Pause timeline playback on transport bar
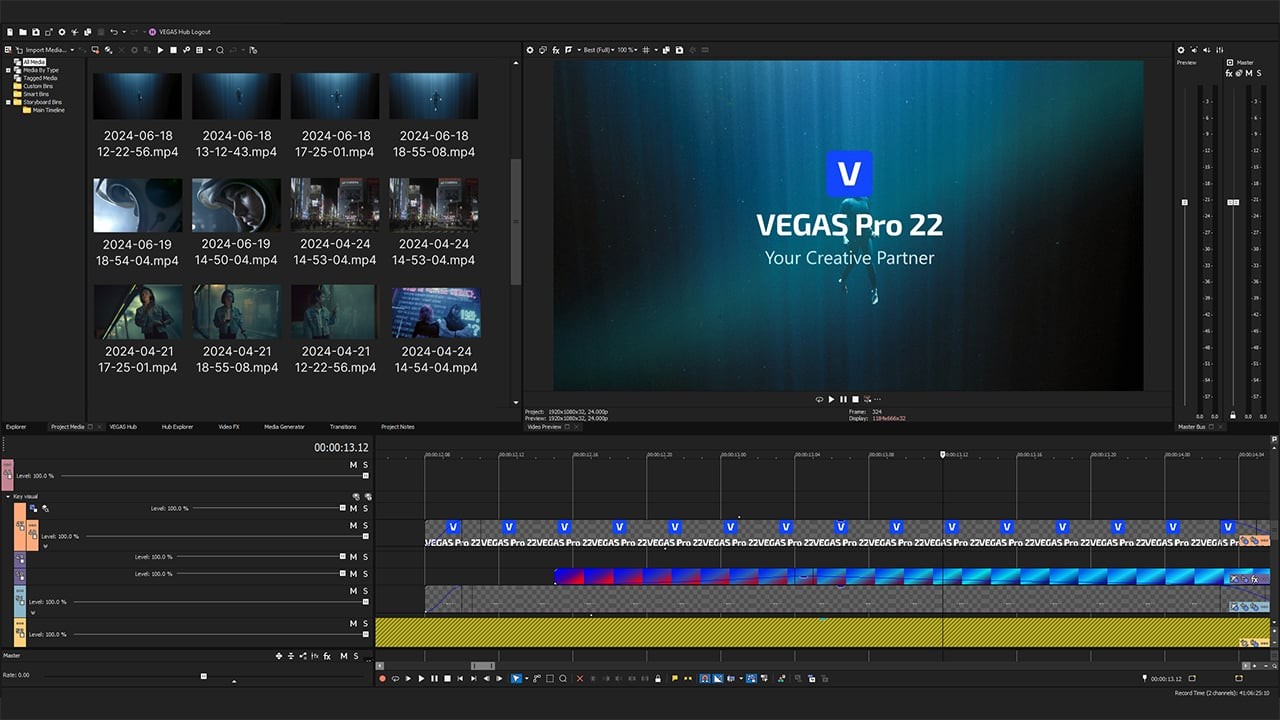The image size is (1280, 720). 434,678
